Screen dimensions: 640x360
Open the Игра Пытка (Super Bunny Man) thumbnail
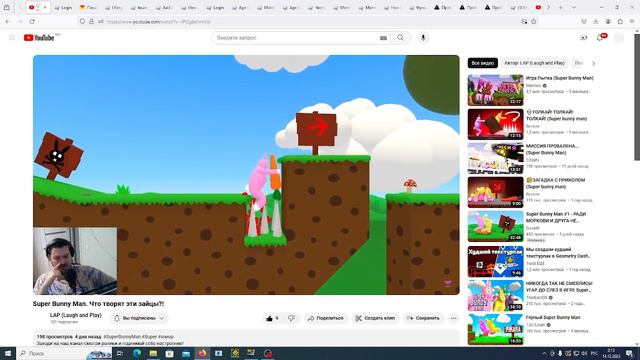coord(496,90)
